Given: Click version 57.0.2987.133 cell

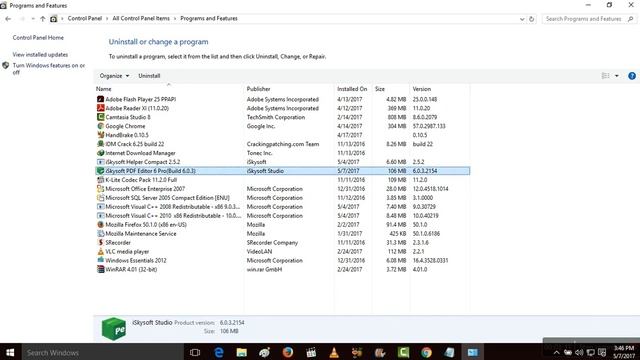Looking at the screenshot, I should [x=429, y=126].
